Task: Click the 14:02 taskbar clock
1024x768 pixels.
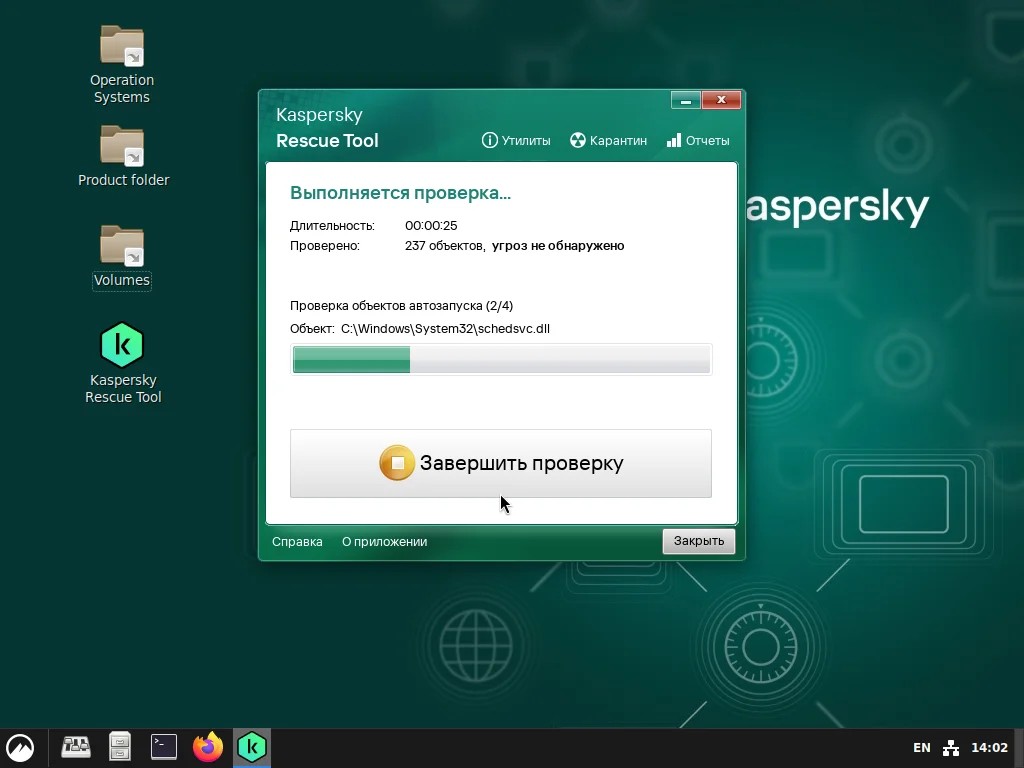Action: coord(989,748)
